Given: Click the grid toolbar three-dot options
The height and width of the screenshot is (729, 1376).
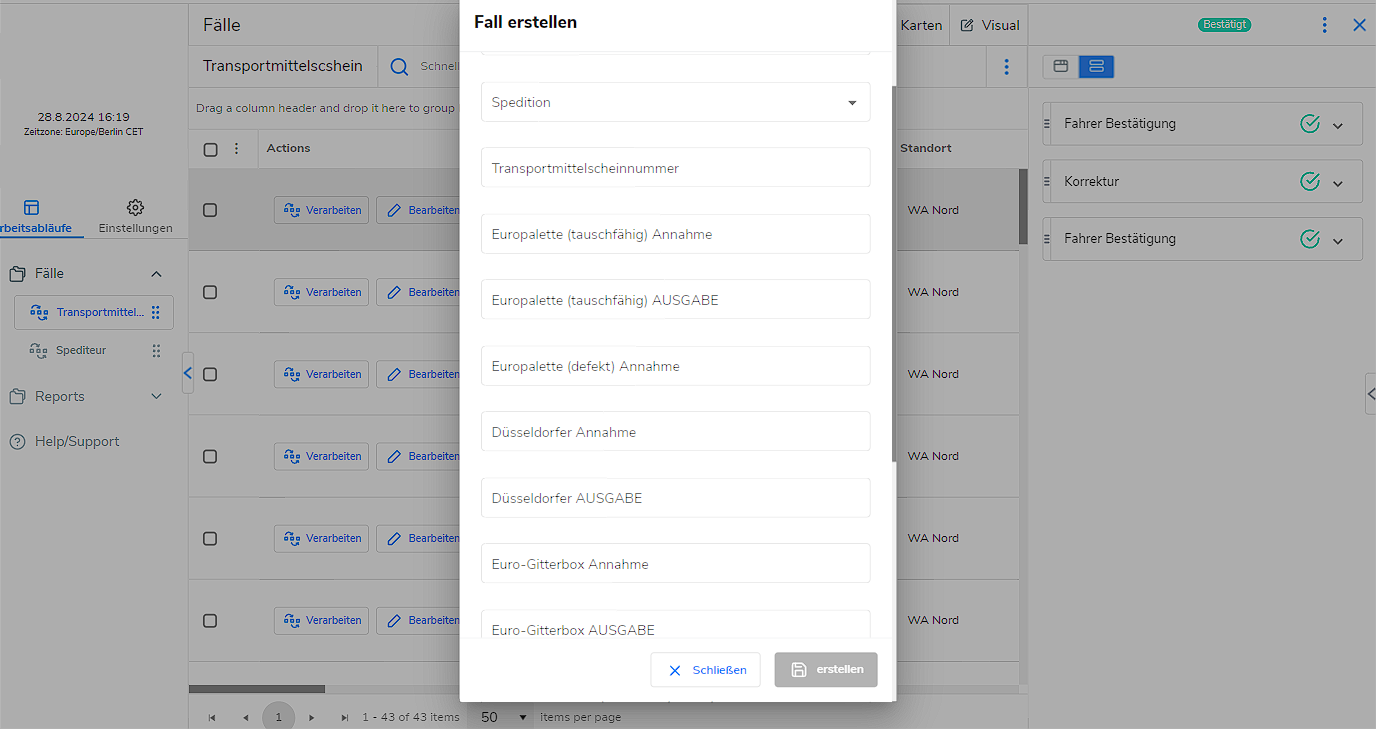Looking at the screenshot, I should pos(1006,67).
